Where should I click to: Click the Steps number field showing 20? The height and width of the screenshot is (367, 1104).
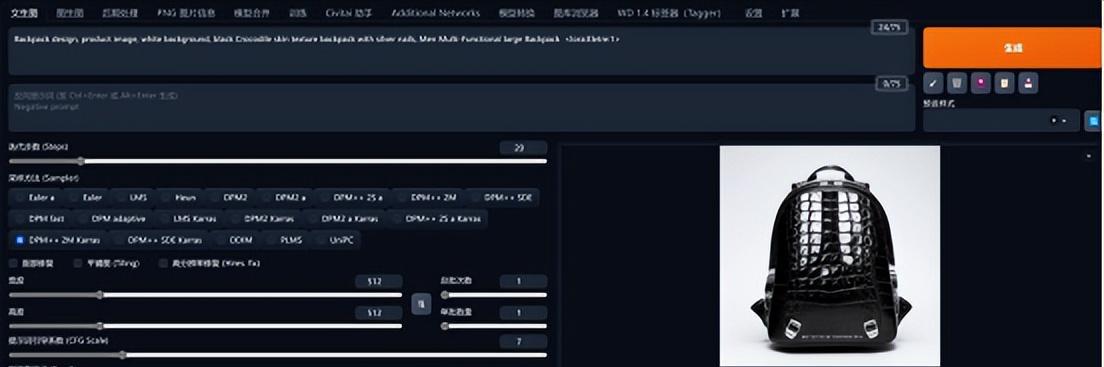pos(523,148)
